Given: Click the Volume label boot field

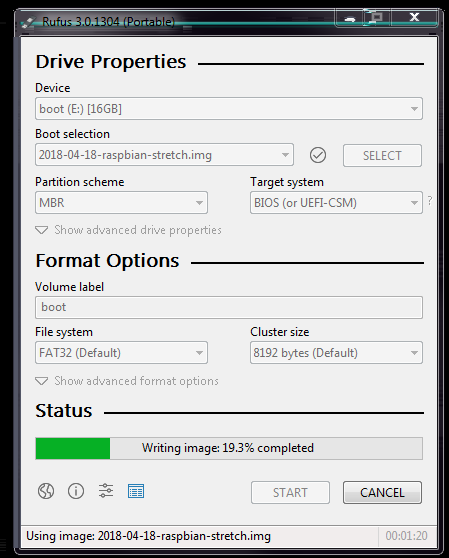Looking at the screenshot, I should click(229, 307).
